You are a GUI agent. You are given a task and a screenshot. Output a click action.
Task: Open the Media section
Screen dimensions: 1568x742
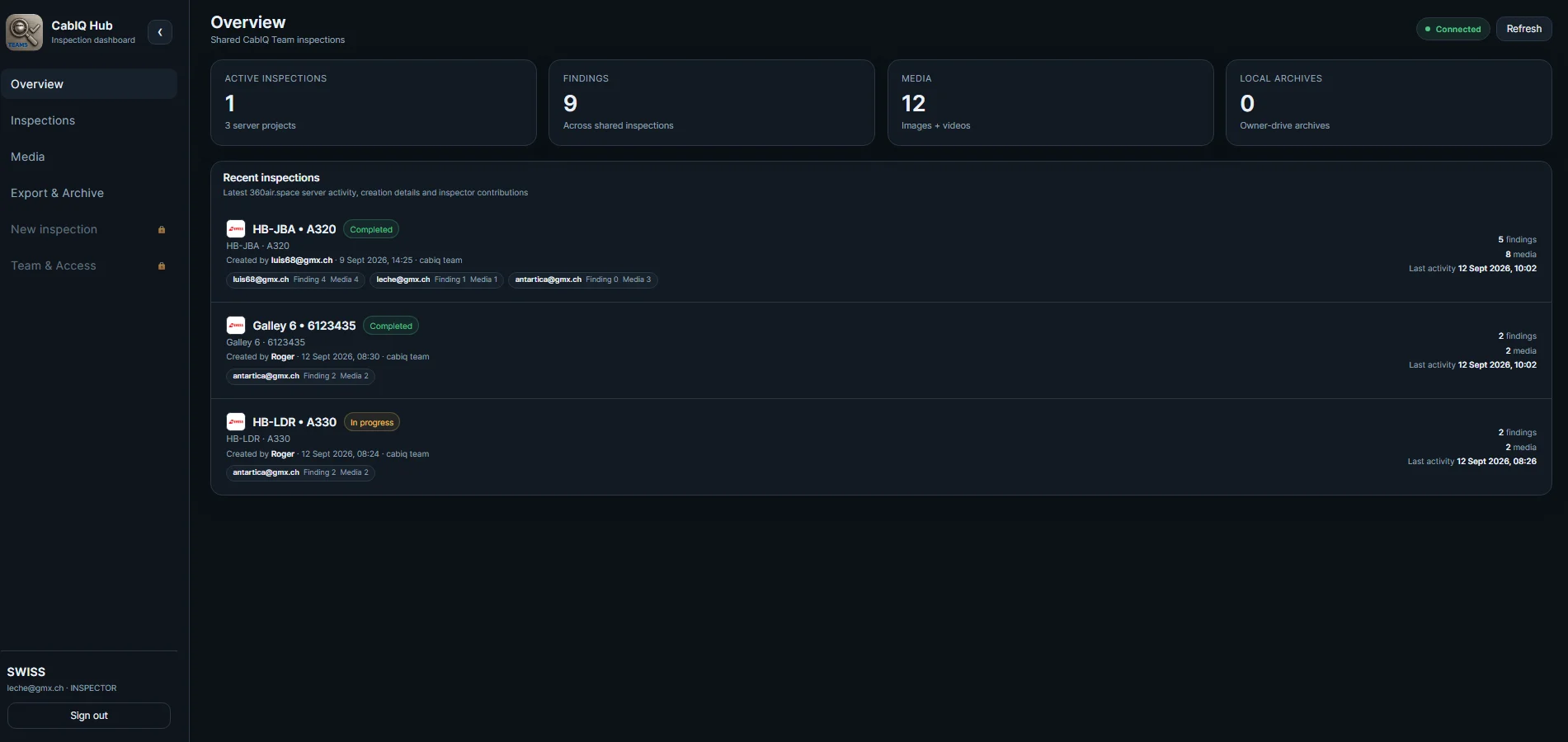[89, 157]
